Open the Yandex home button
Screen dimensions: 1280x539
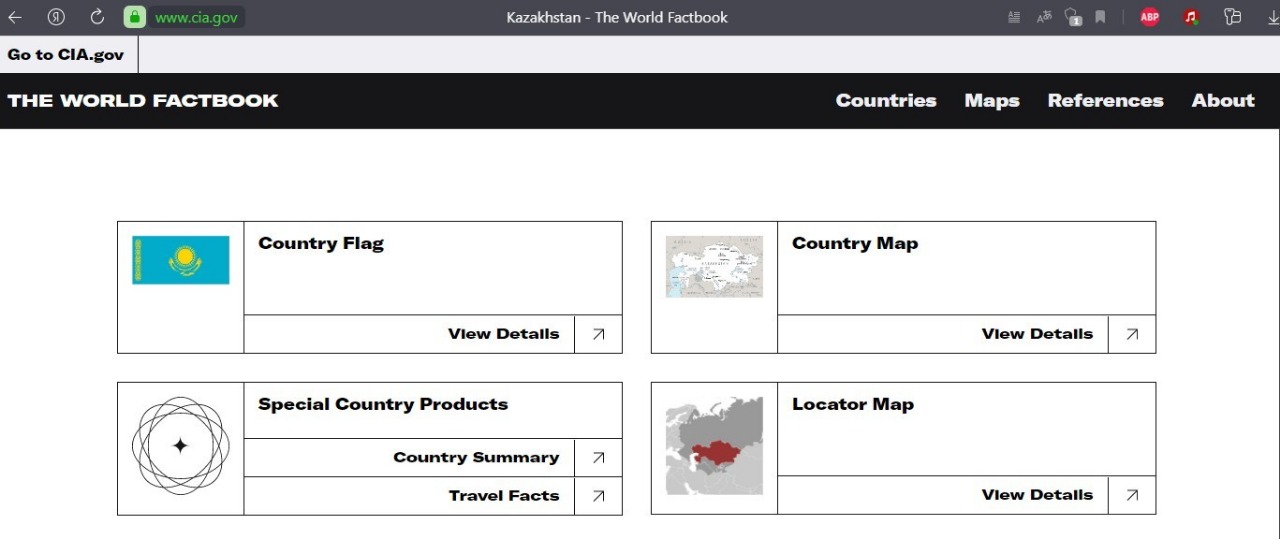(x=56, y=17)
